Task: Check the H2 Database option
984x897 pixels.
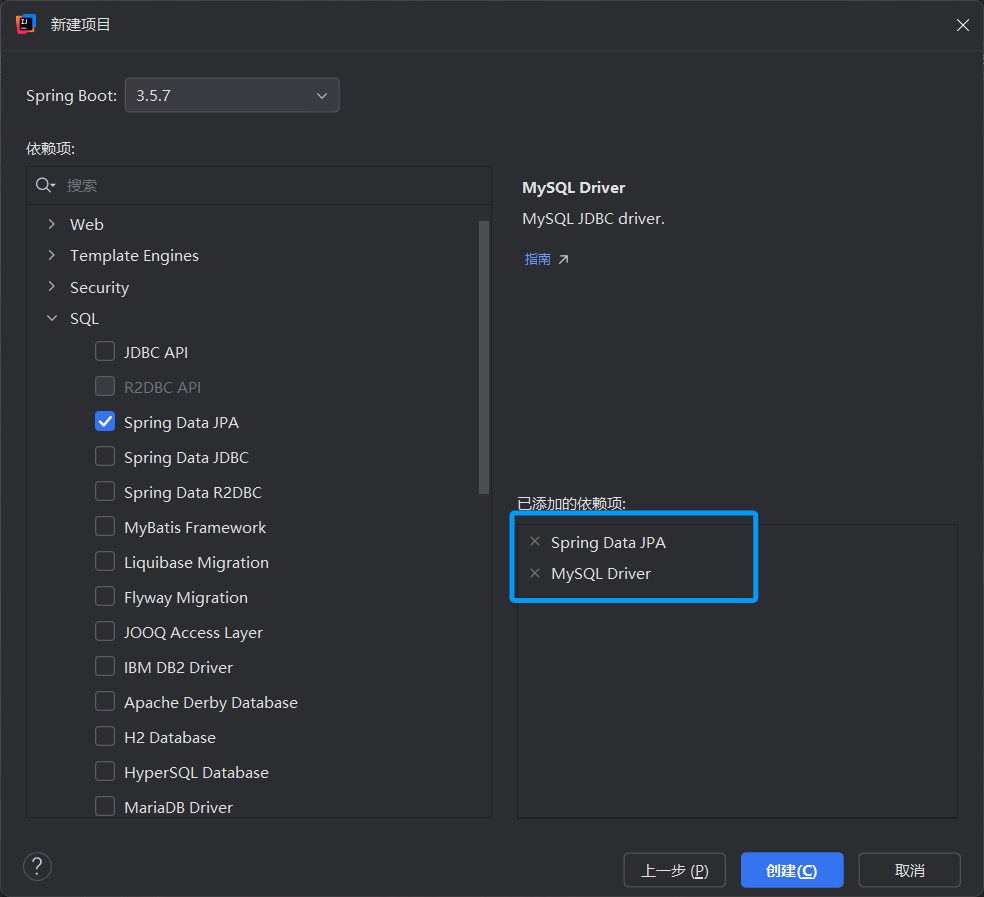Action: (x=105, y=736)
